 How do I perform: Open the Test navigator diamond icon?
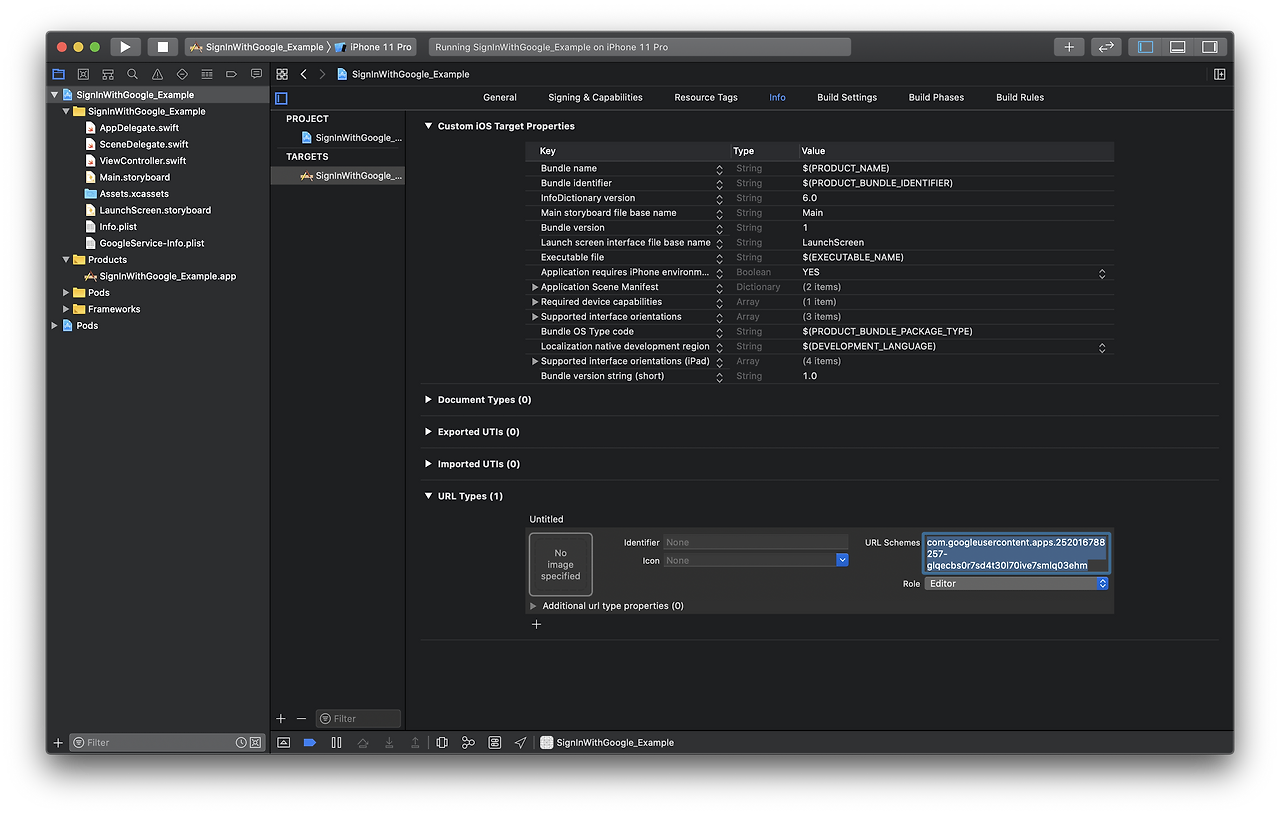coord(182,74)
